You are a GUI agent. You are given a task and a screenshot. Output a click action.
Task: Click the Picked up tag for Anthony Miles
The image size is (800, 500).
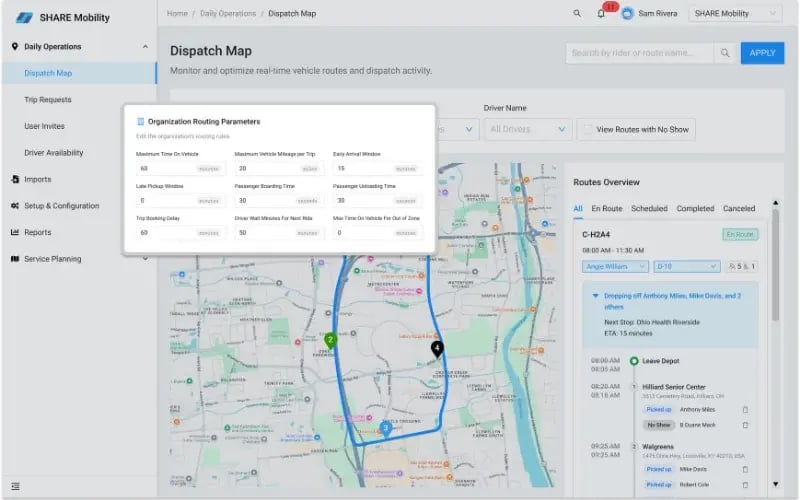[x=659, y=410]
